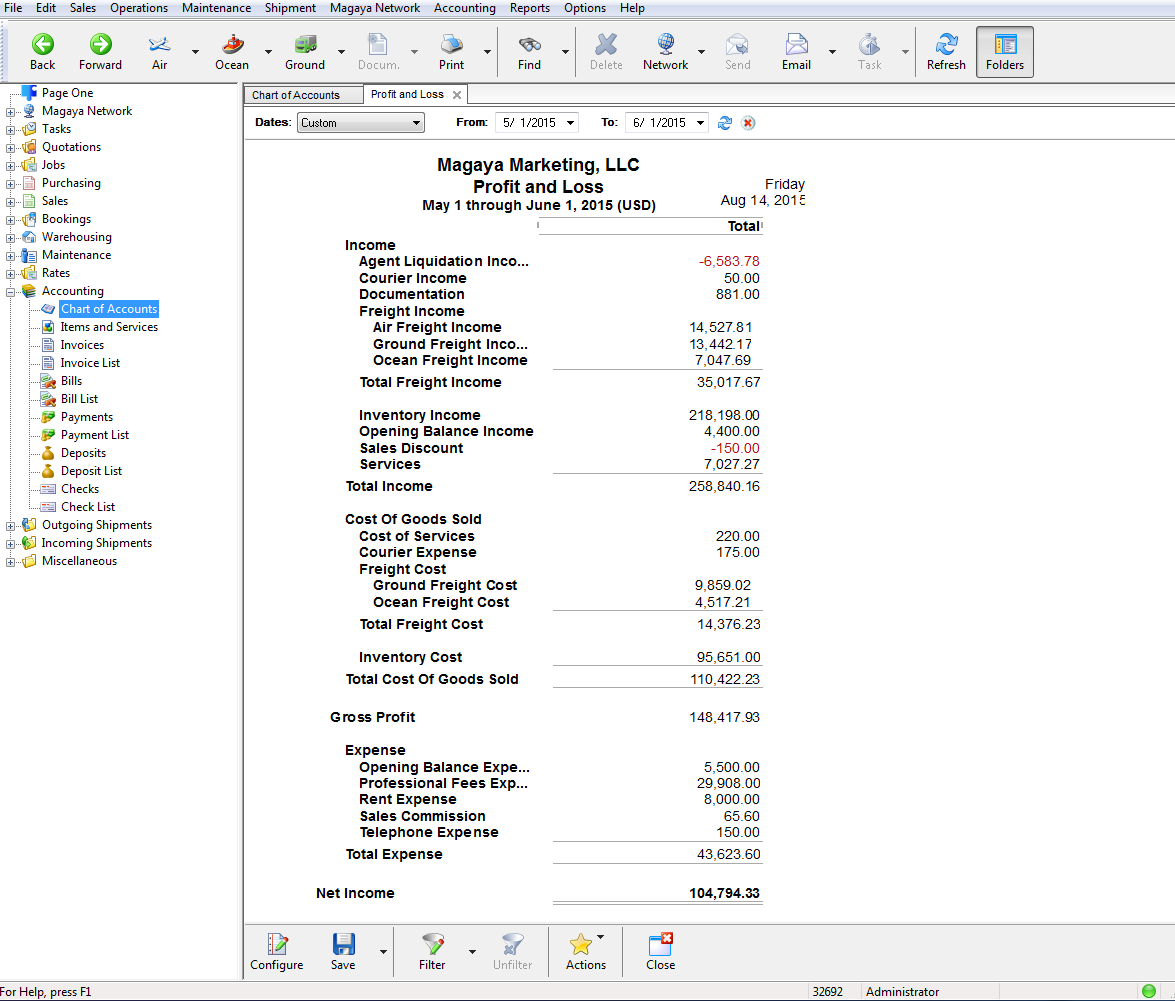Viewport: 1175px width, 1001px height.
Task: Click the Email toolbar icon
Action: pos(796,52)
